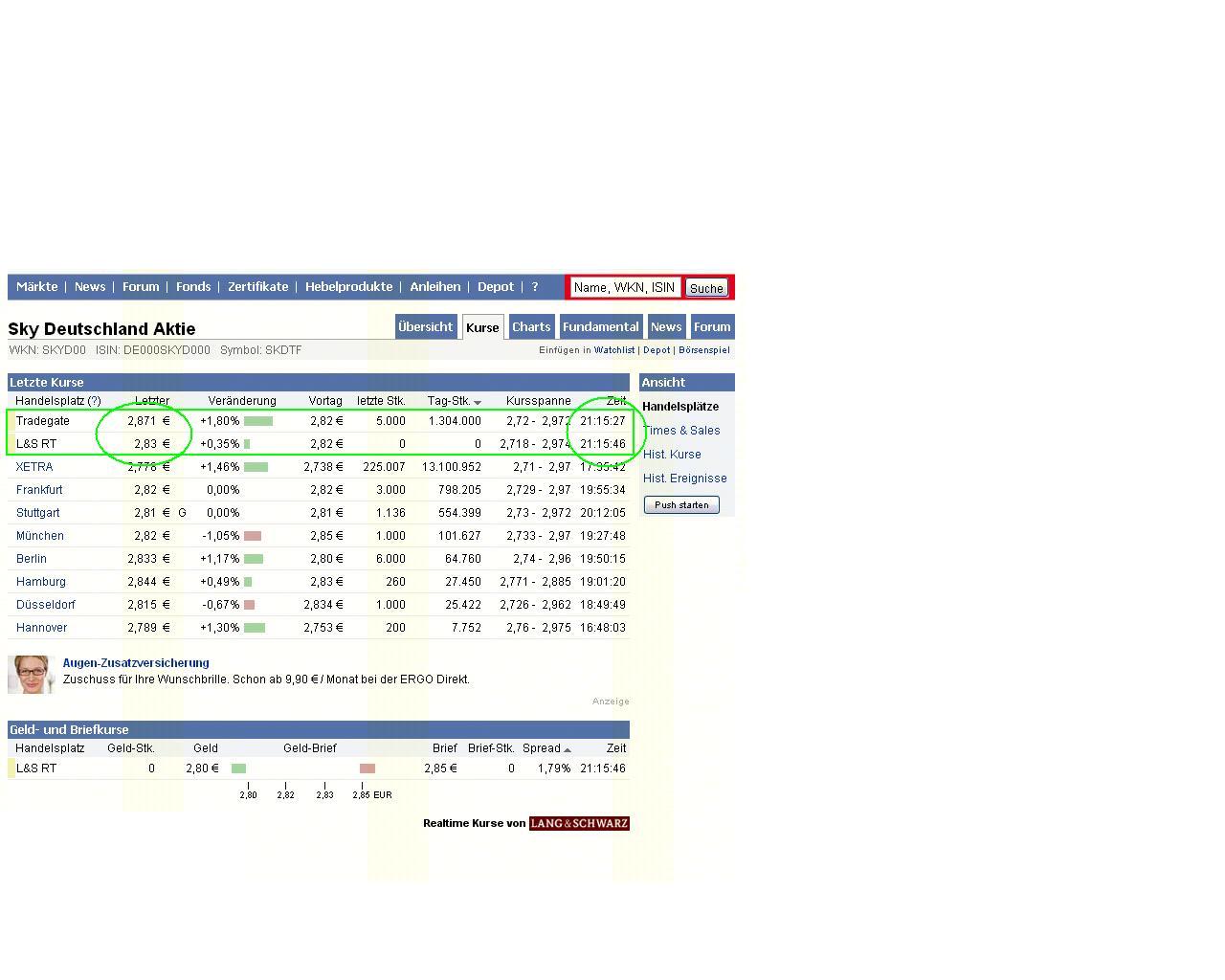Open the Forum tab next to the News tab

[712, 326]
